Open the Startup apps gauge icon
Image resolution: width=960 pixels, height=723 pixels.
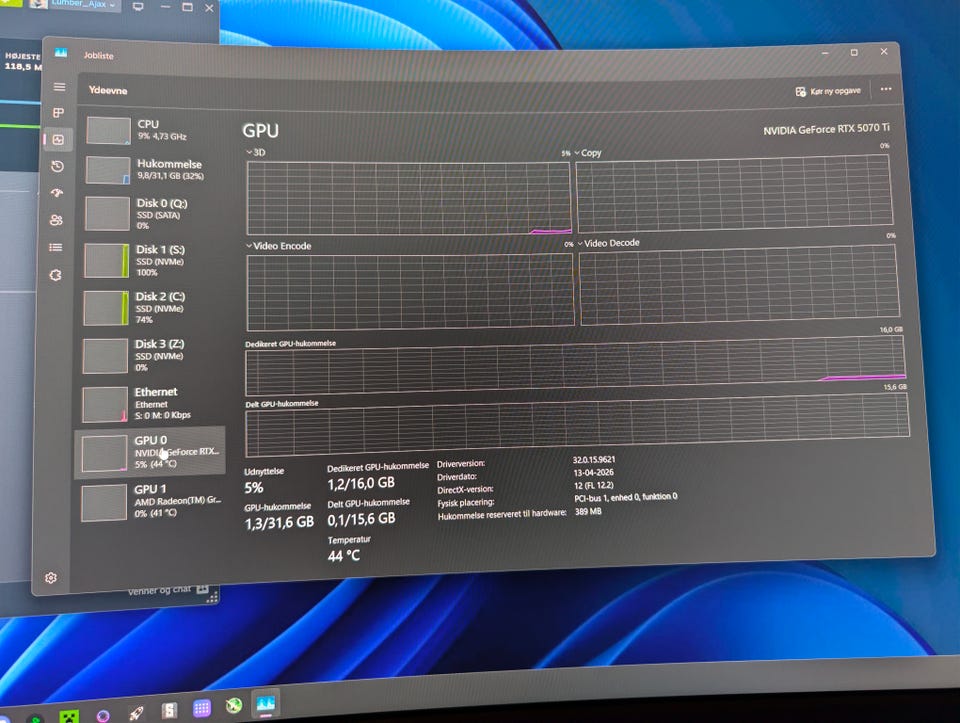[57, 193]
